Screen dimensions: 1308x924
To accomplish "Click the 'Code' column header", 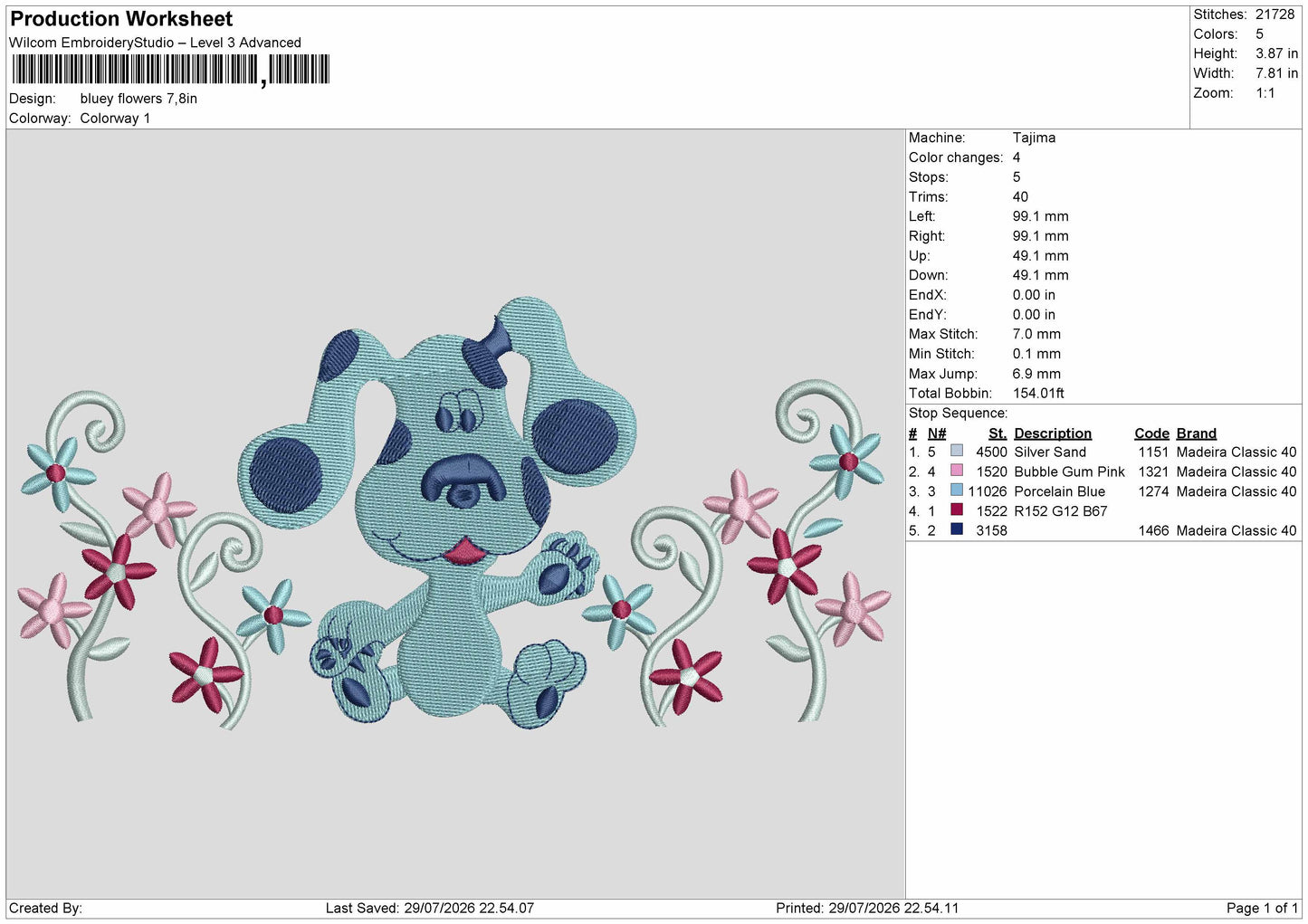I will pos(1151,433).
